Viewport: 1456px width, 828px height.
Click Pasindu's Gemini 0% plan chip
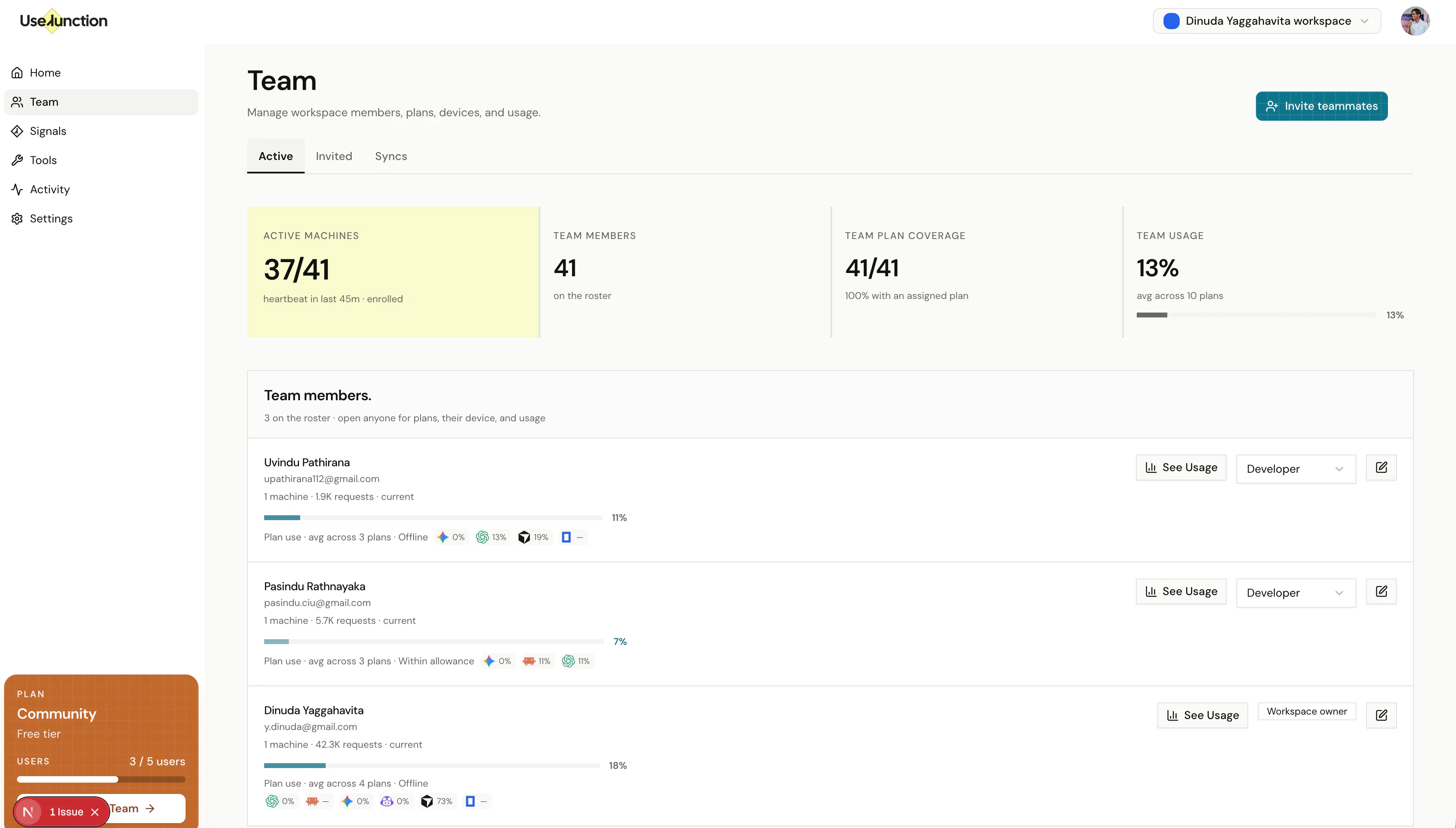point(497,661)
